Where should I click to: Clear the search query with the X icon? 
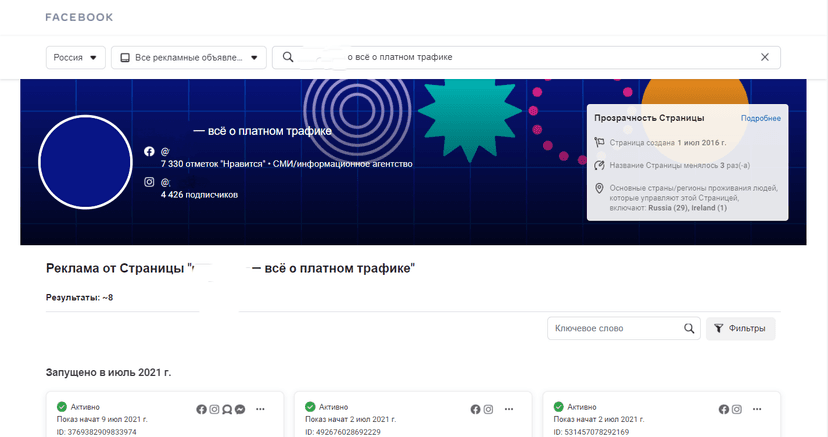(765, 57)
